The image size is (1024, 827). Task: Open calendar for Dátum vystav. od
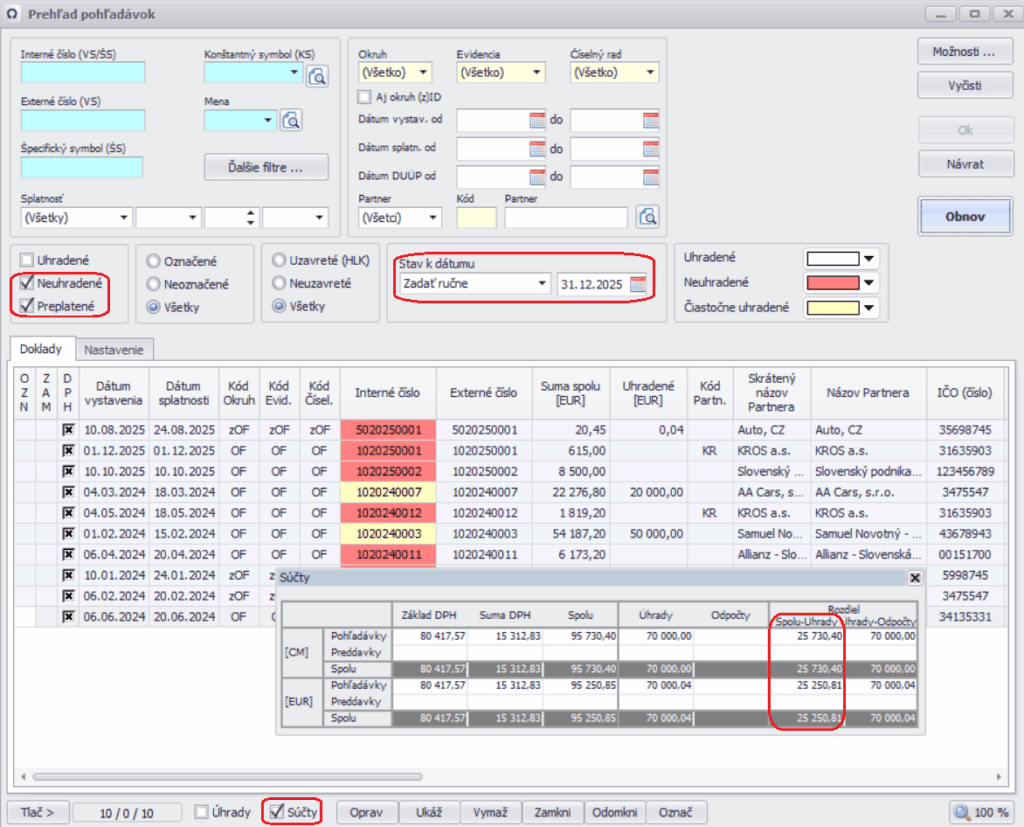point(538,121)
